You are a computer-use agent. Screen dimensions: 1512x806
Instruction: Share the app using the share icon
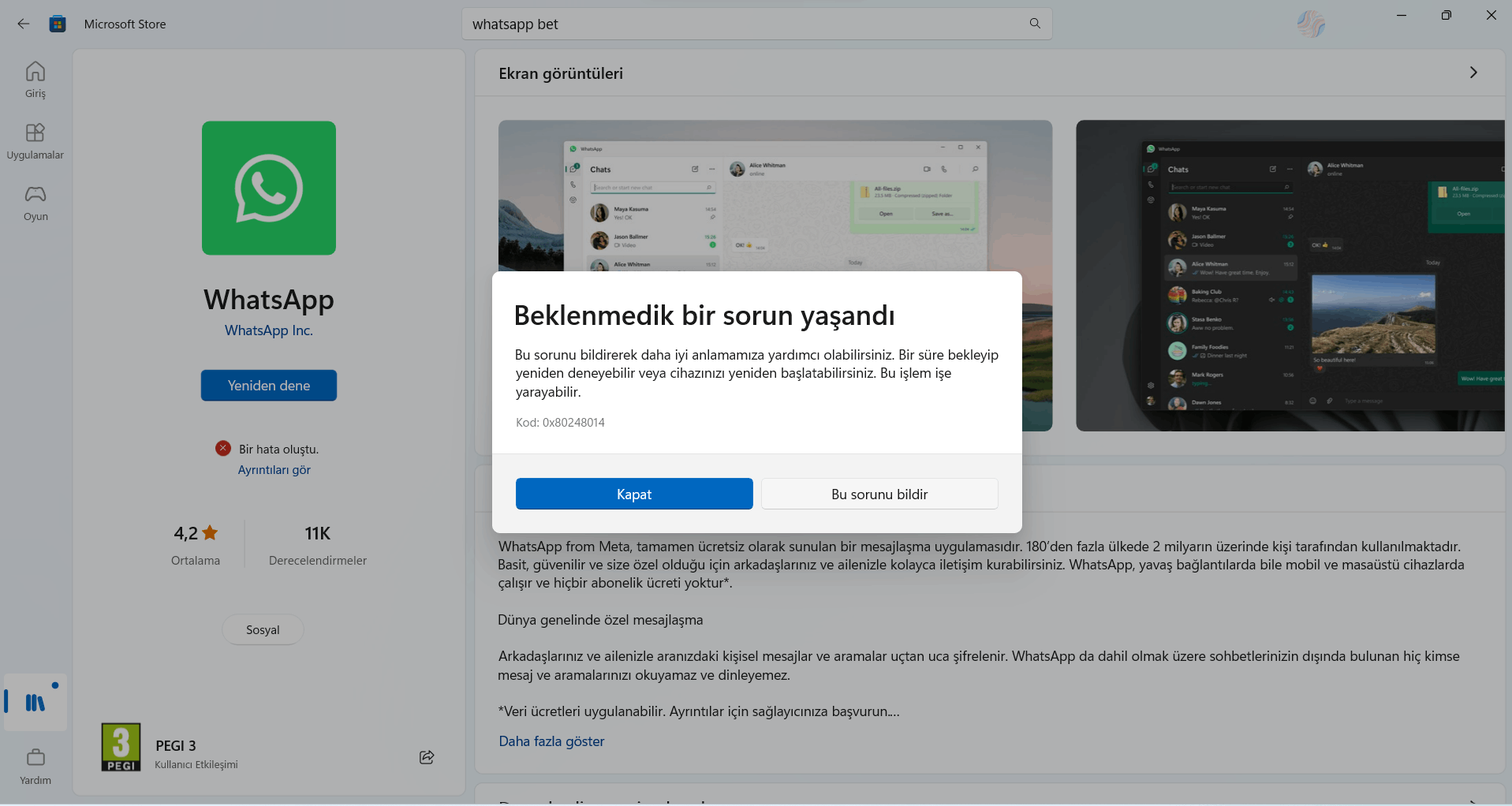pos(427,757)
